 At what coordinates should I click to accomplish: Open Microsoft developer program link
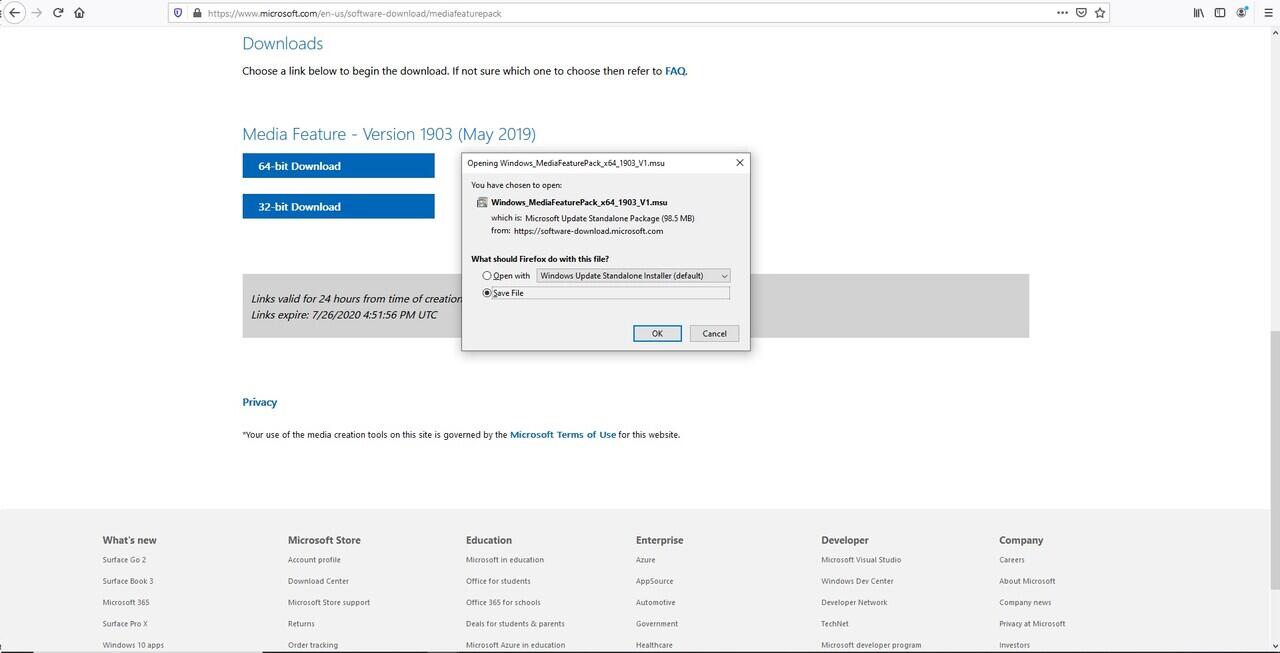click(871, 645)
